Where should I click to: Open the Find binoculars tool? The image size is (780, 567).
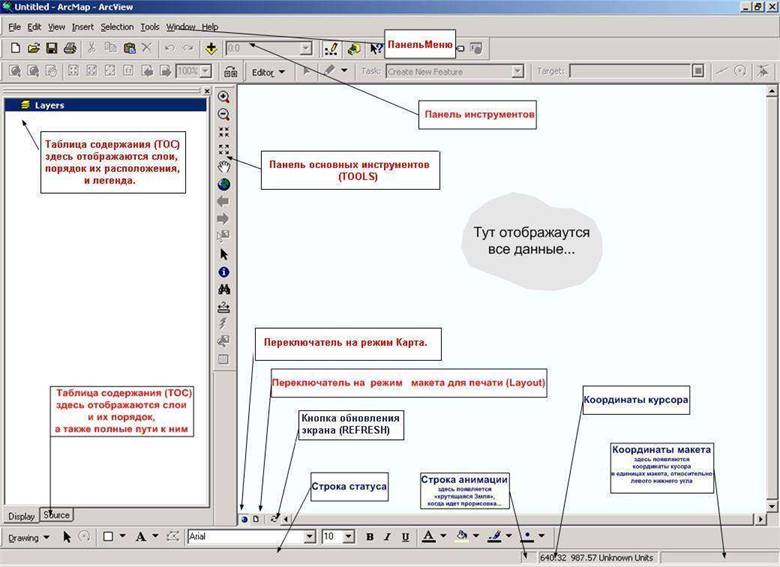224,289
